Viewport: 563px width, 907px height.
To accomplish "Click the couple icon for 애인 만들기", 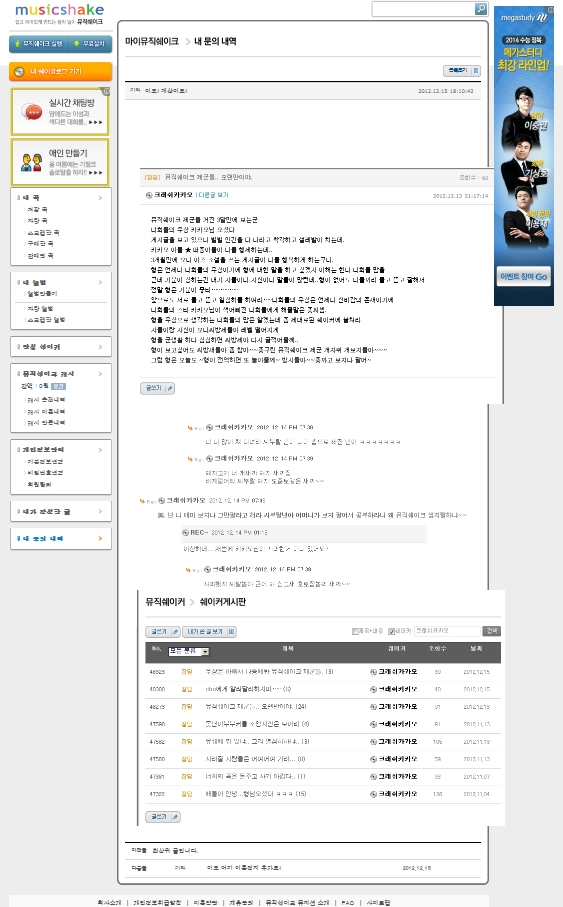I will [31, 163].
